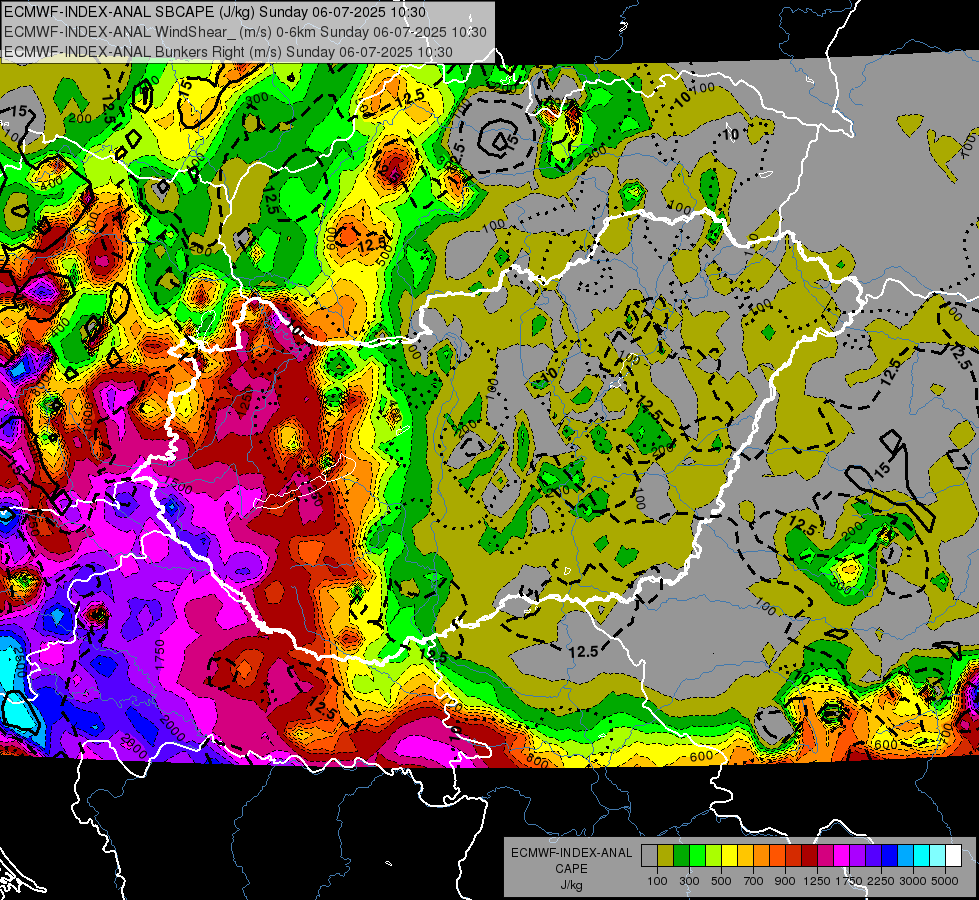Click the dark green legend swatch
The width and height of the screenshot is (979, 900).
point(681,856)
